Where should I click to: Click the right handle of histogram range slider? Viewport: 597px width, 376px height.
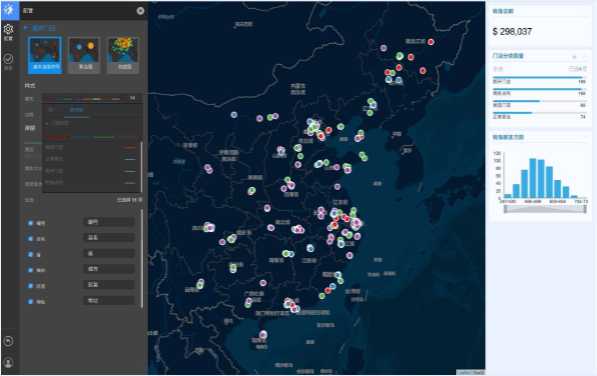[585, 209]
